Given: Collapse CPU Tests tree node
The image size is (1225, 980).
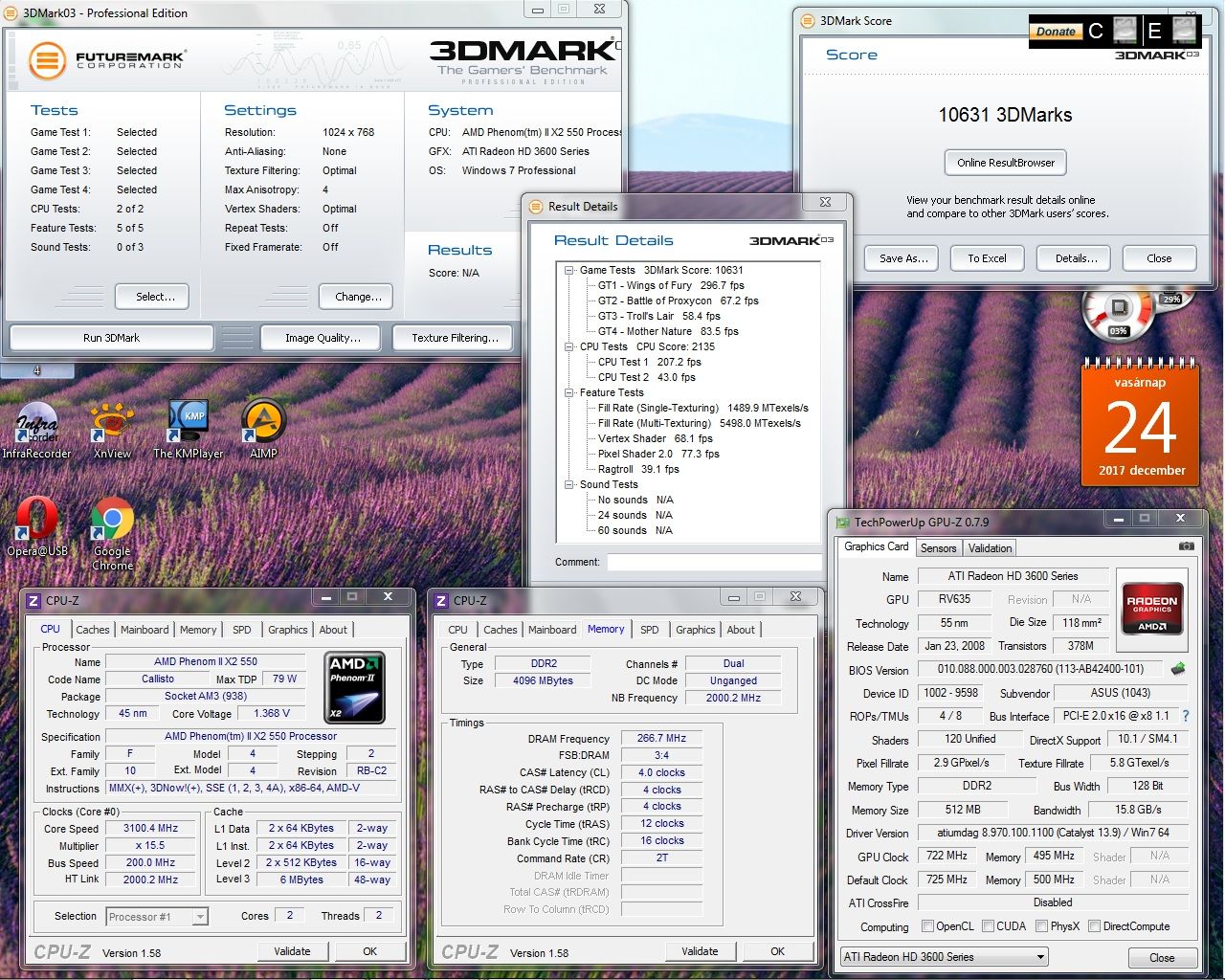Looking at the screenshot, I should [569, 346].
